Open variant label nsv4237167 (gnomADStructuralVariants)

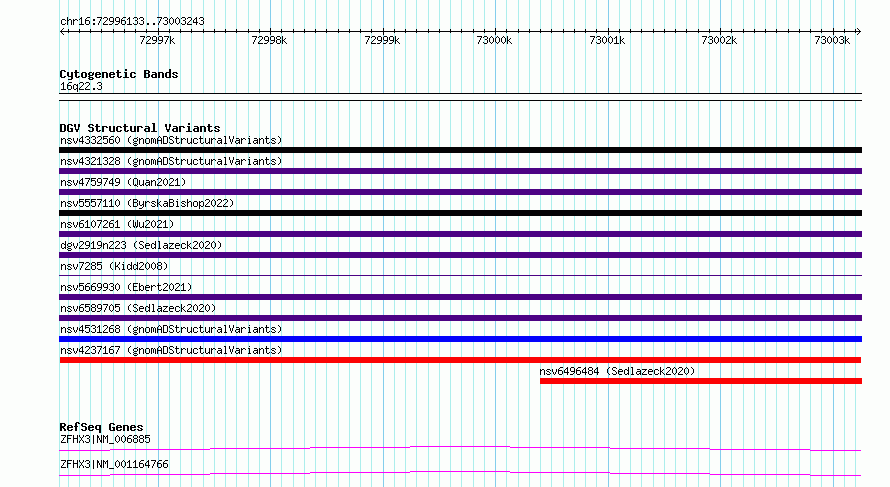pyautogui.click(x=171, y=350)
